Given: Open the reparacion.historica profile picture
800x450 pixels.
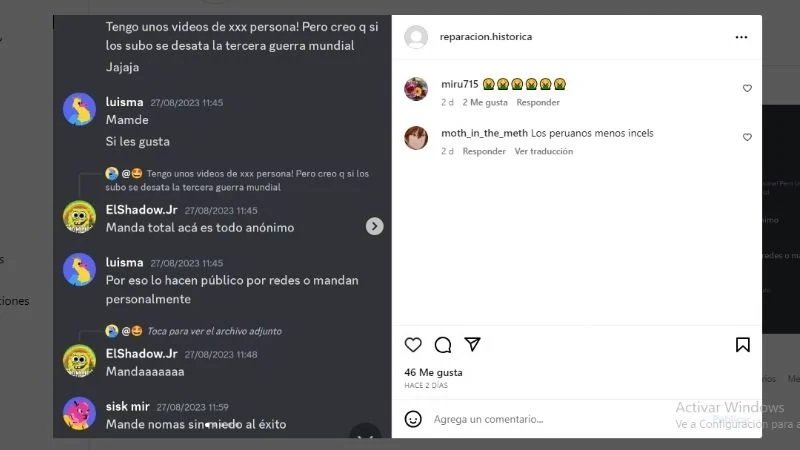Looking at the screenshot, I should point(416,37).
